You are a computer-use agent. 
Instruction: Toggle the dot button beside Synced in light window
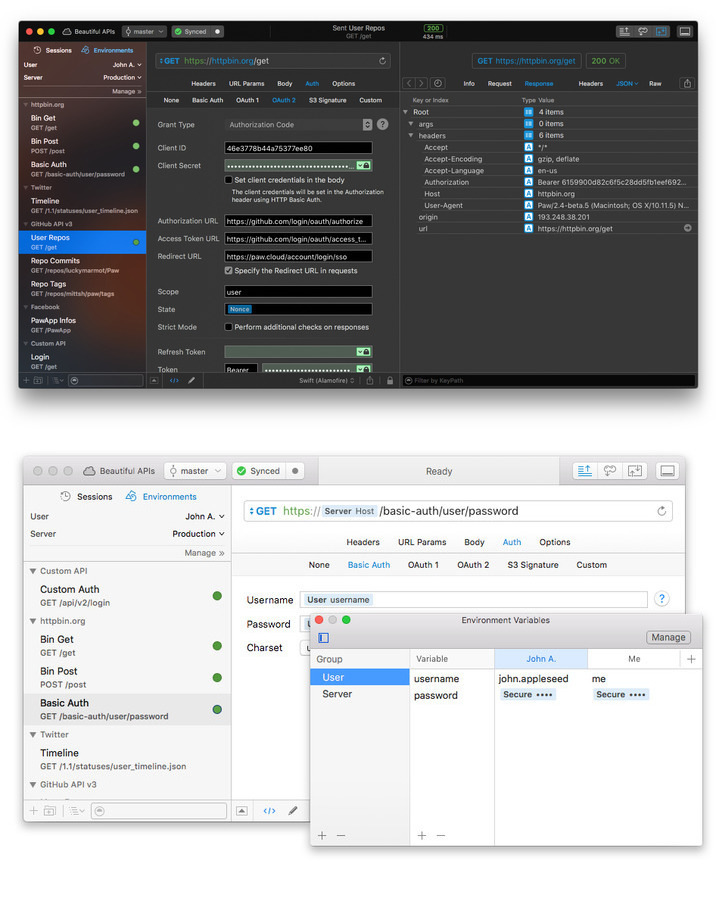(x=295, y=471)
